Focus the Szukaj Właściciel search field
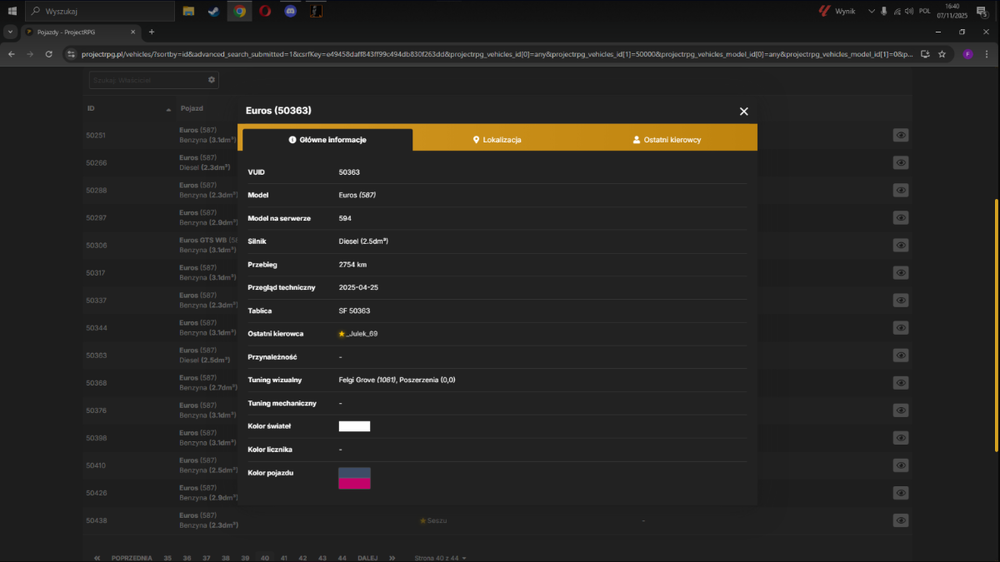This screenshot has width=1000, height=562. tap(147, 80)
